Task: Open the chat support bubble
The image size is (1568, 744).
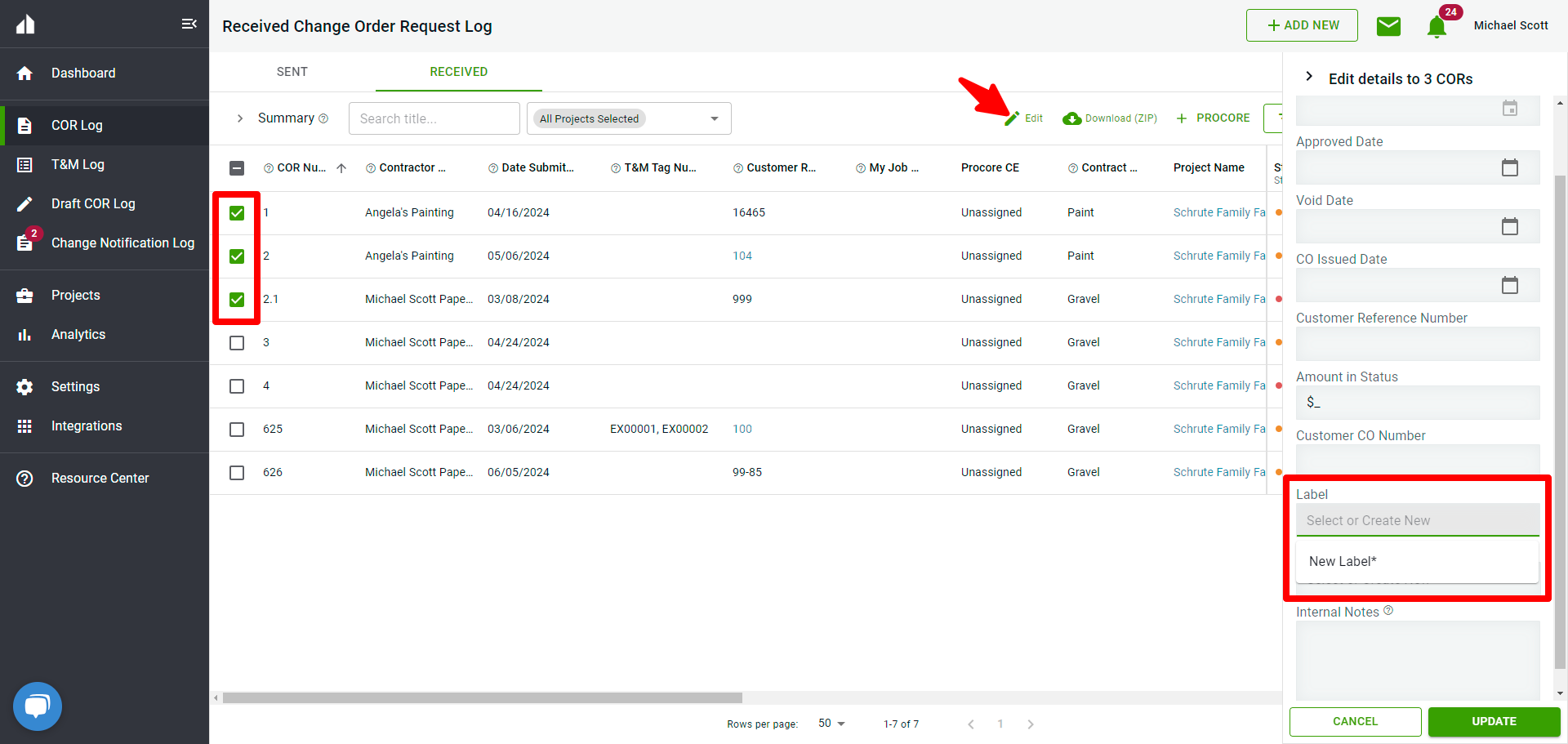Action: pyautogui.click(x=38, y=706)
